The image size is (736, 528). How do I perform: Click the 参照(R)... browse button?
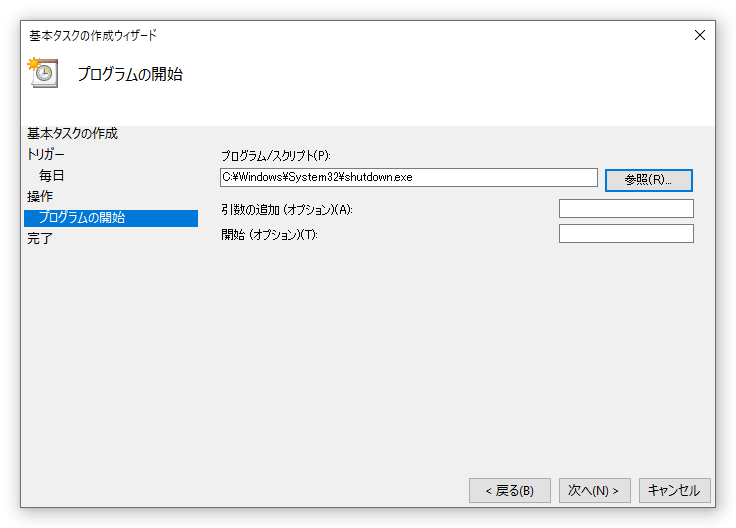pos(648,180)
